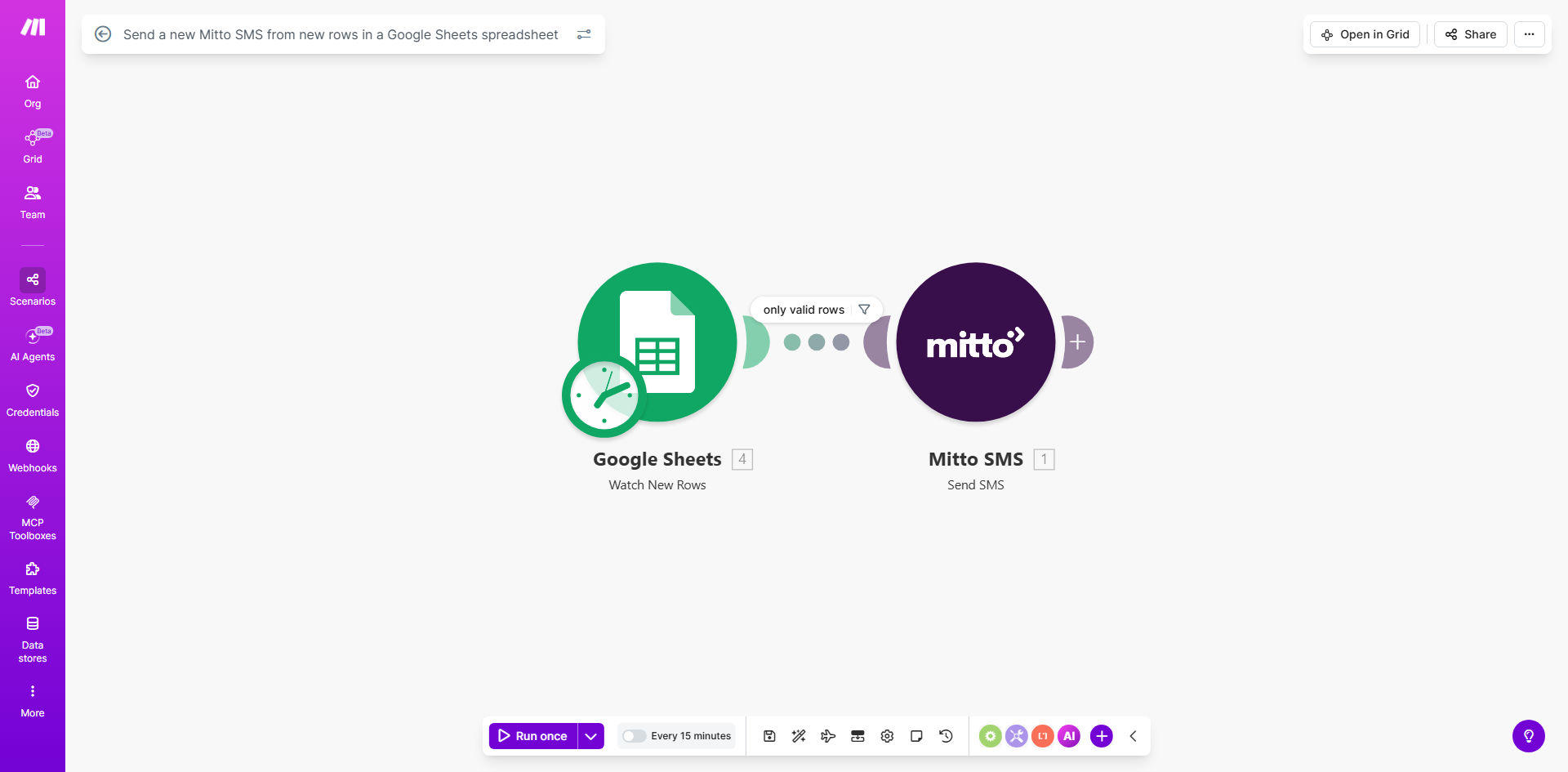Click the green flow control gear icon
Image resolution: width=1568 pixels, height=772 pixels.
[991, 736]
